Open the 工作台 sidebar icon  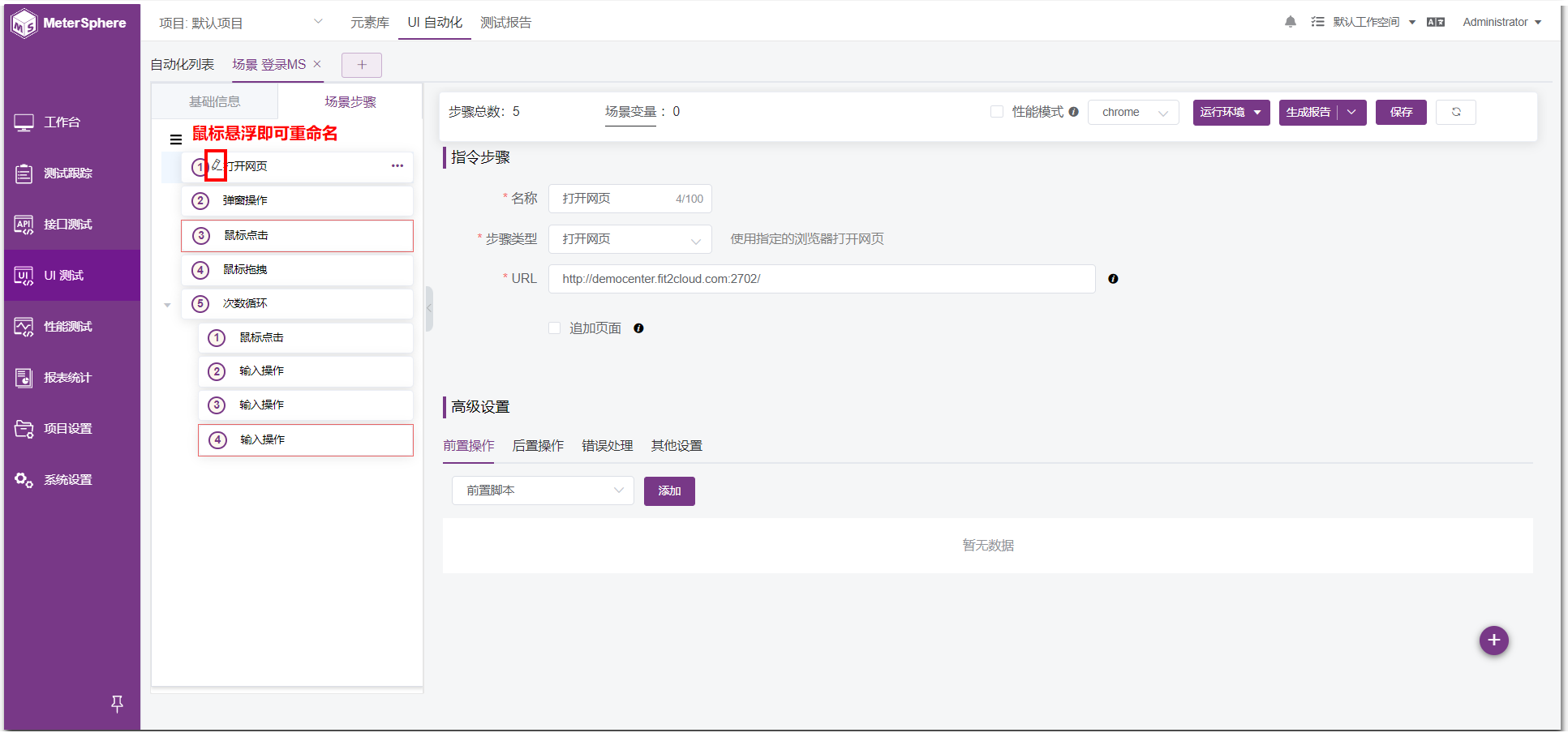coord(24,122)
